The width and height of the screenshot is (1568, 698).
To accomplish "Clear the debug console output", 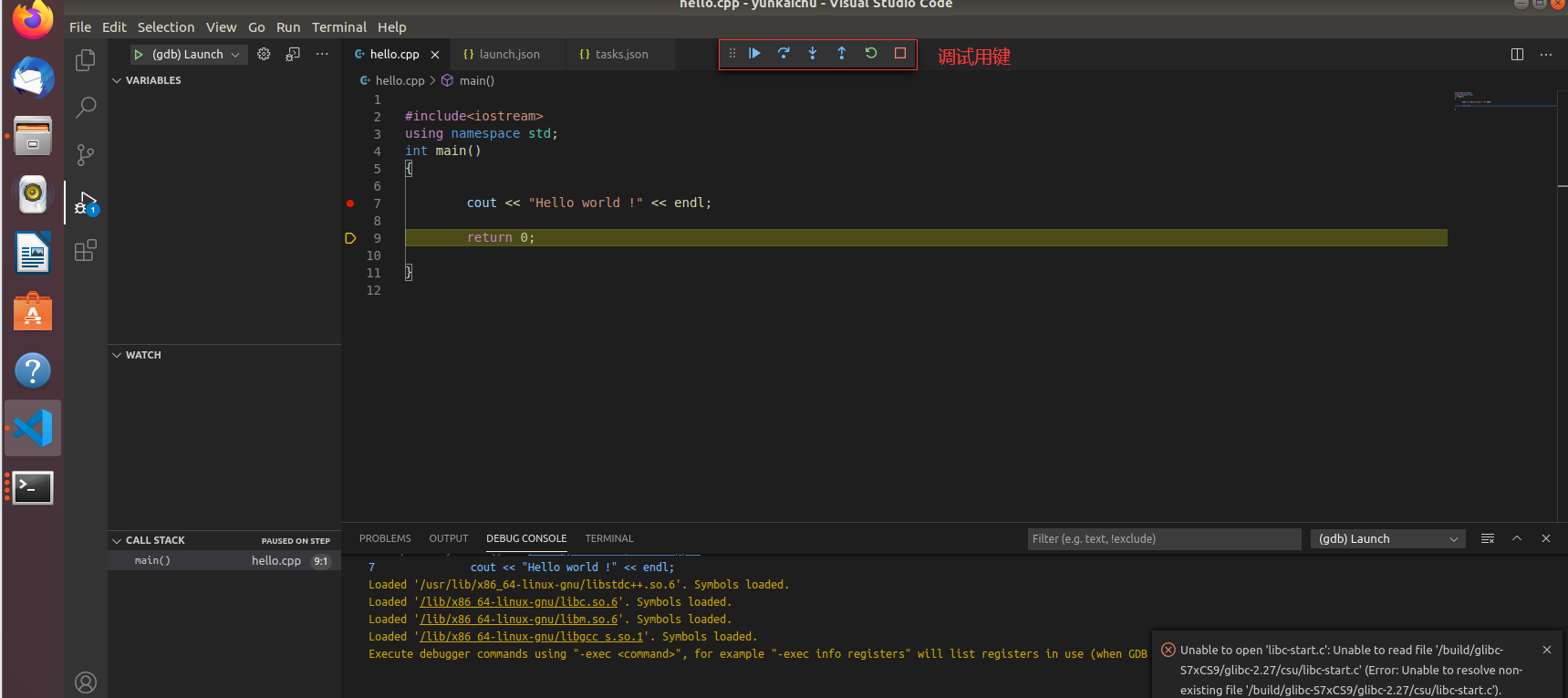I will (1488, 538).
